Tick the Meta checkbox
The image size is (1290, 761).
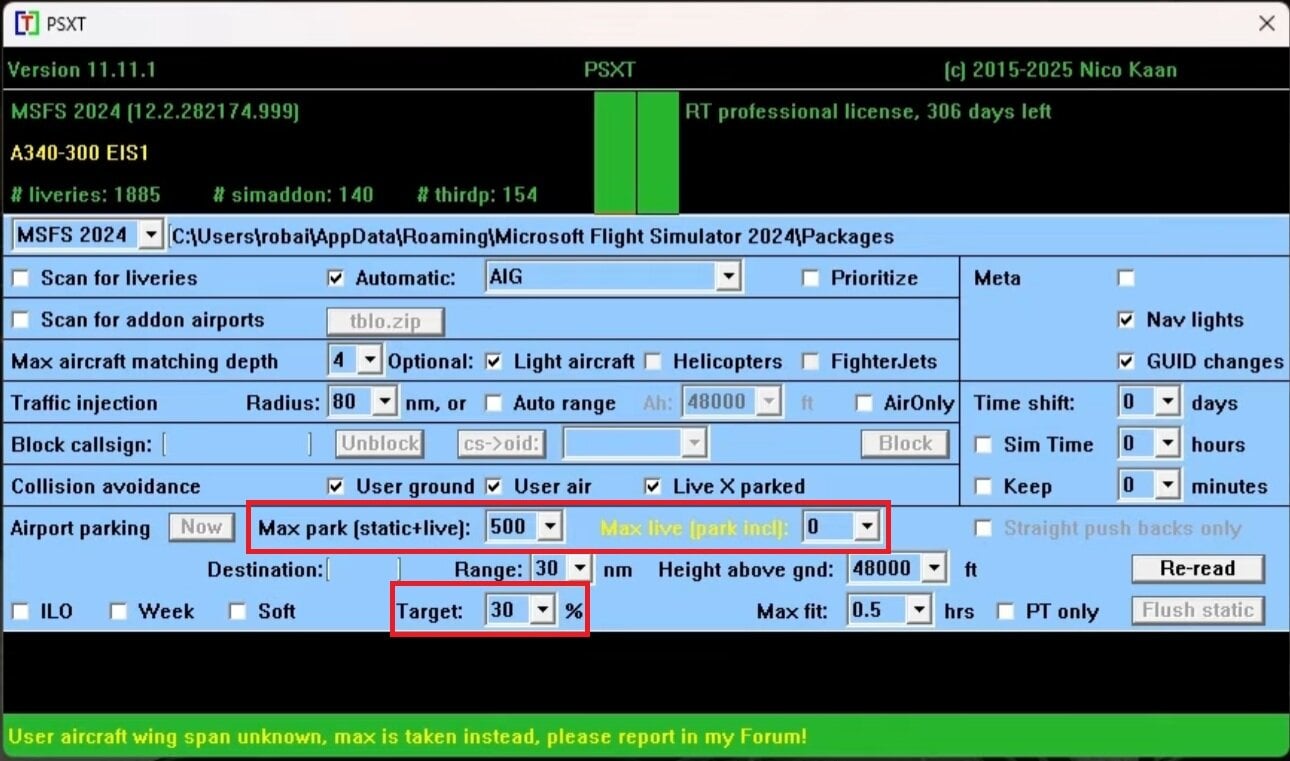[1126, 278]
